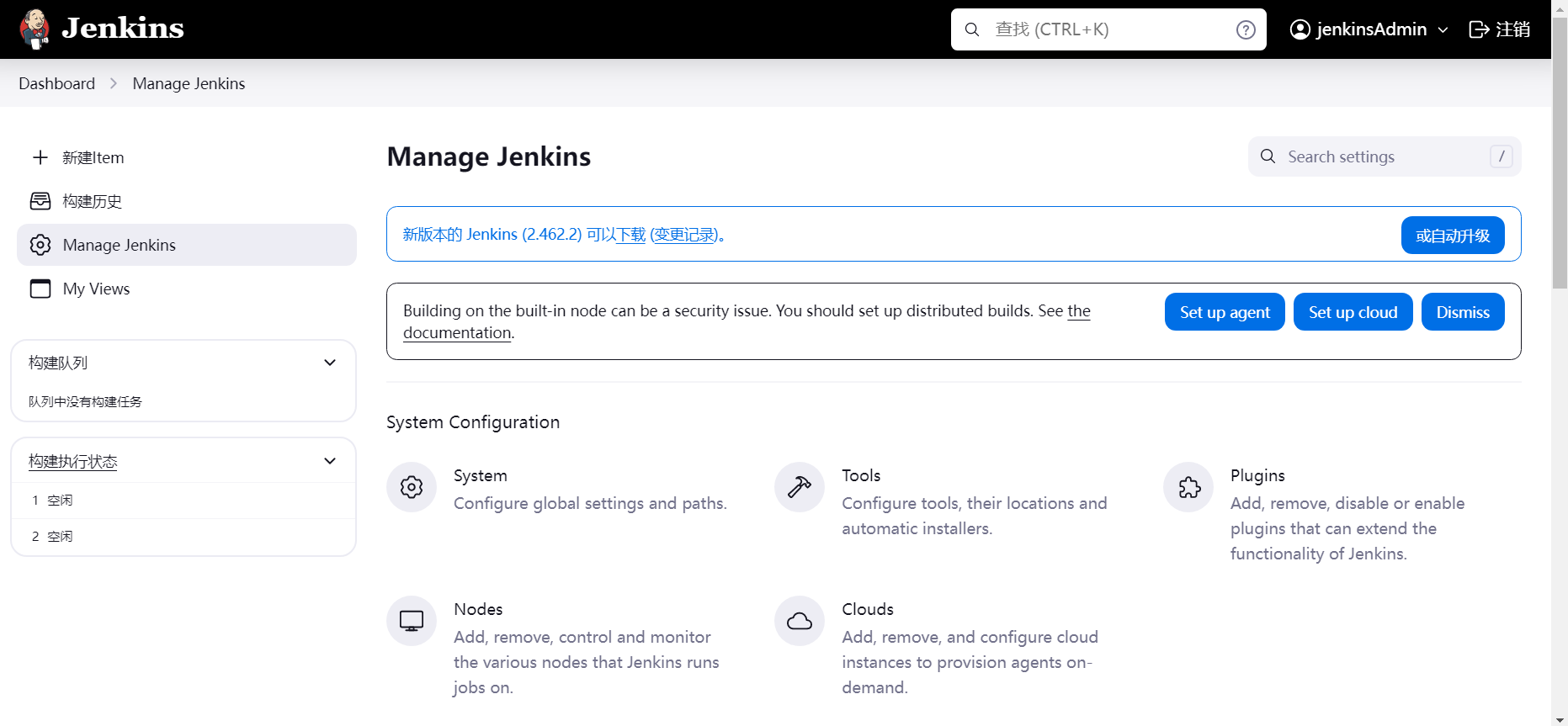Click the System Configuration section heading
The image size is (1568, 726).
coord(473,422)
